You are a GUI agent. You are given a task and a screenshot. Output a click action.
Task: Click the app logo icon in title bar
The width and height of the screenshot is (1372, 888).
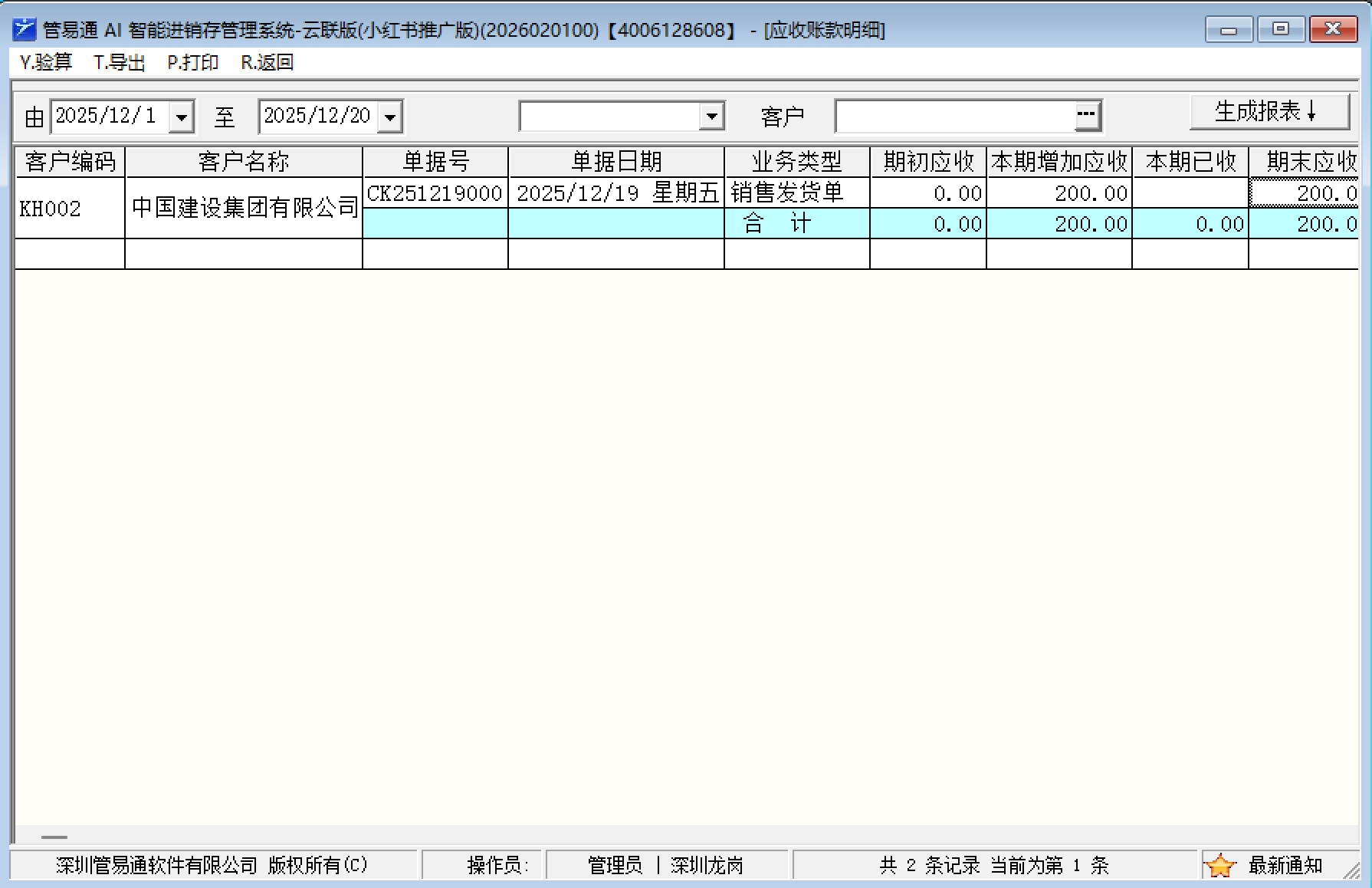click(24, 30)
